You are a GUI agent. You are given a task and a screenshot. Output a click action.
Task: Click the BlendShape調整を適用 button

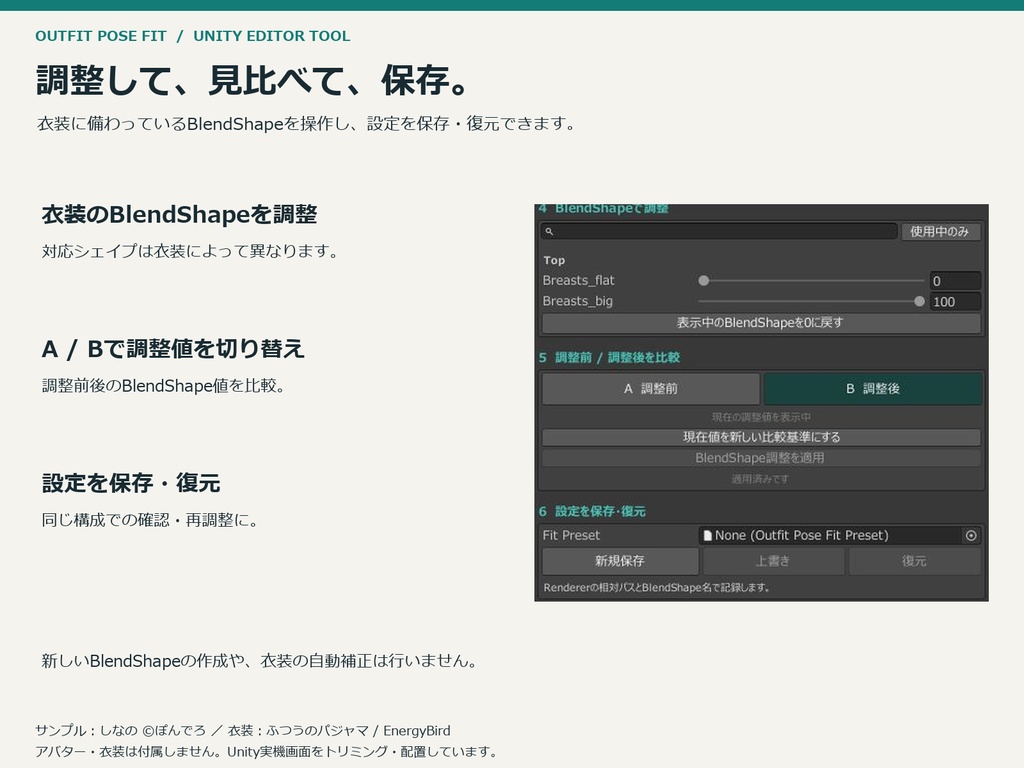pyautogui.click(x=761, y=458)
